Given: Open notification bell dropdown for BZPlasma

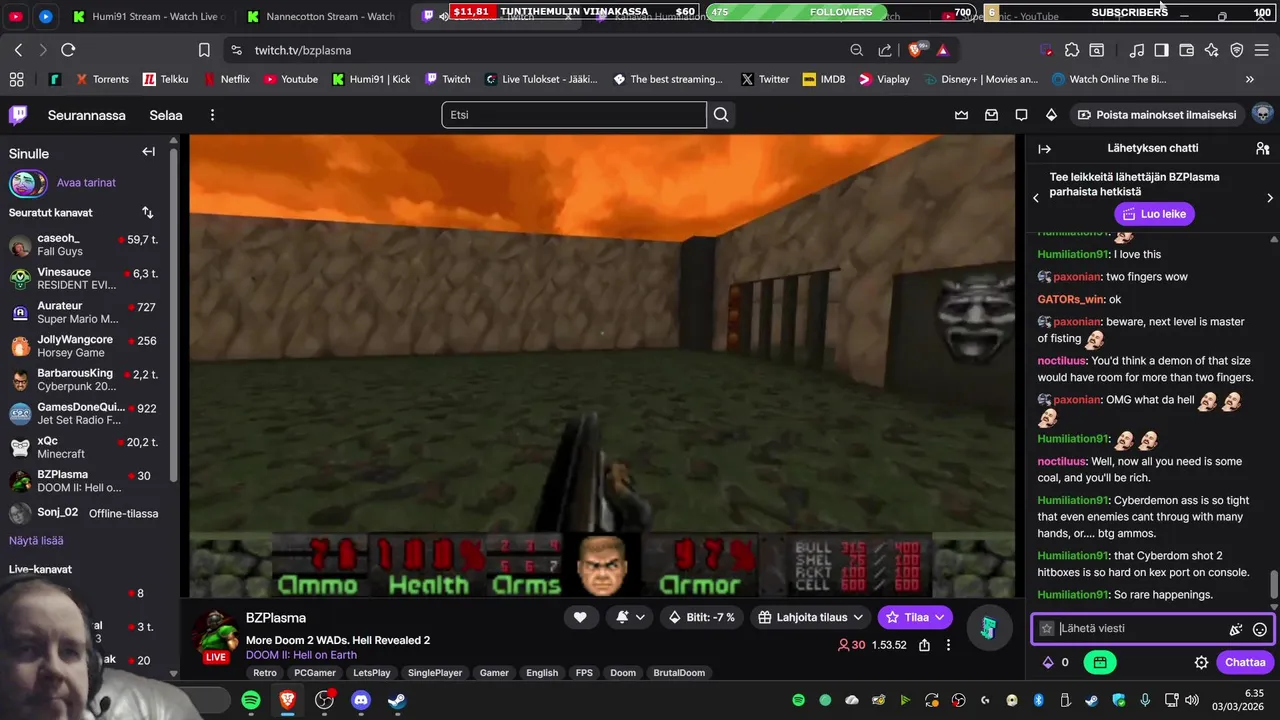Looking at the screenshot, I should pos(629,617).
